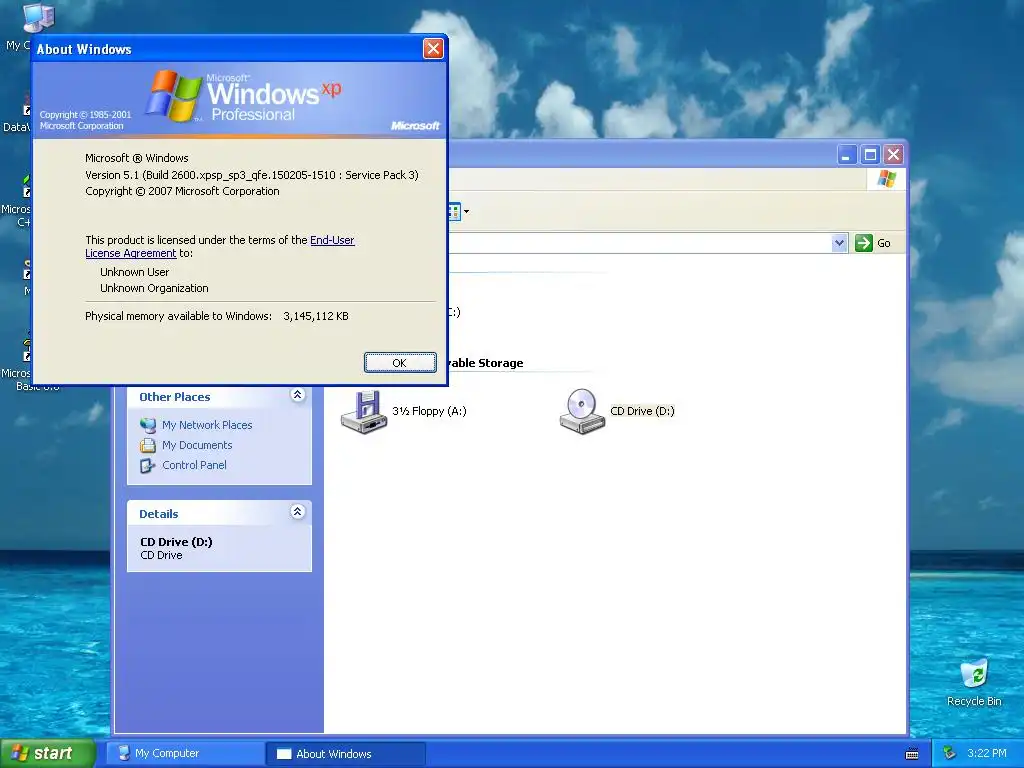1024x768 pixels.
Task: Click the Version 5.1 build text line
Action: [x=252, y=175]
